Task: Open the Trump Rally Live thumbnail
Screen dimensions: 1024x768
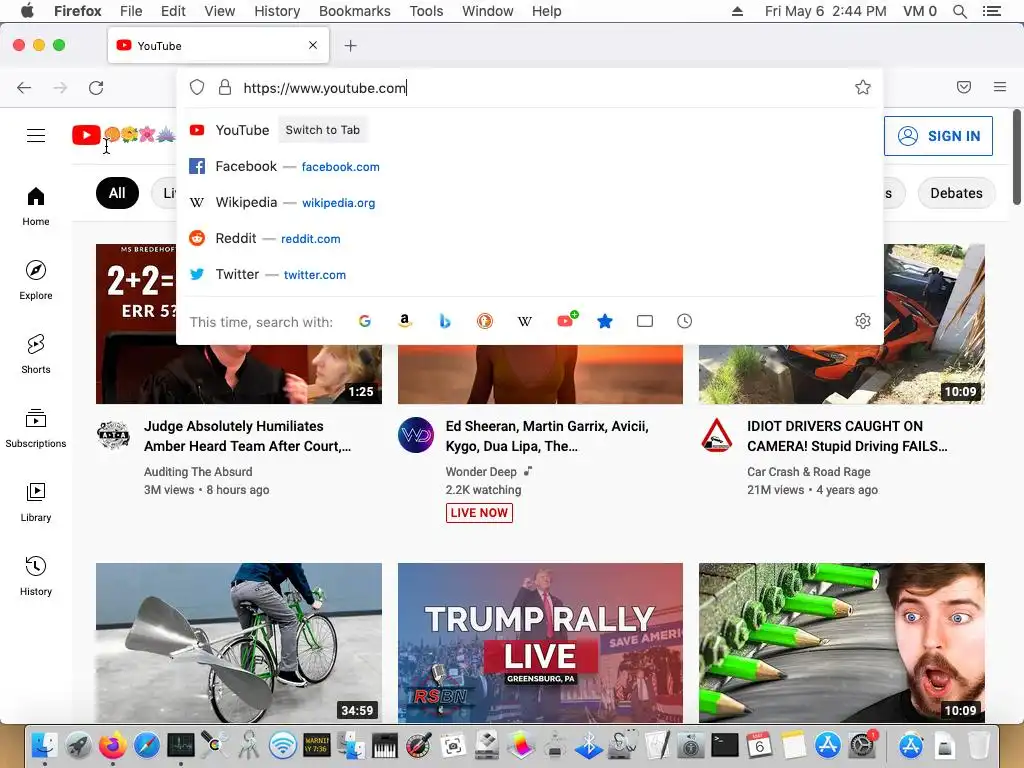Action: [x=540, y=643]
